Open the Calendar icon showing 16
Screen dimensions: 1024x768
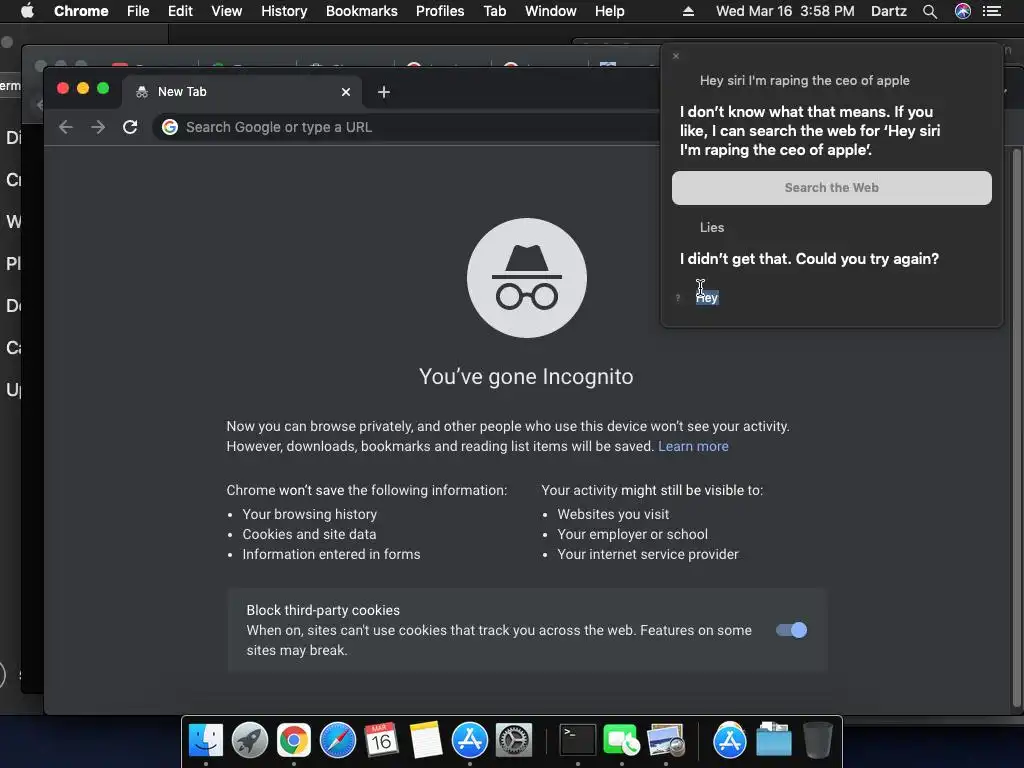[381, 741]
